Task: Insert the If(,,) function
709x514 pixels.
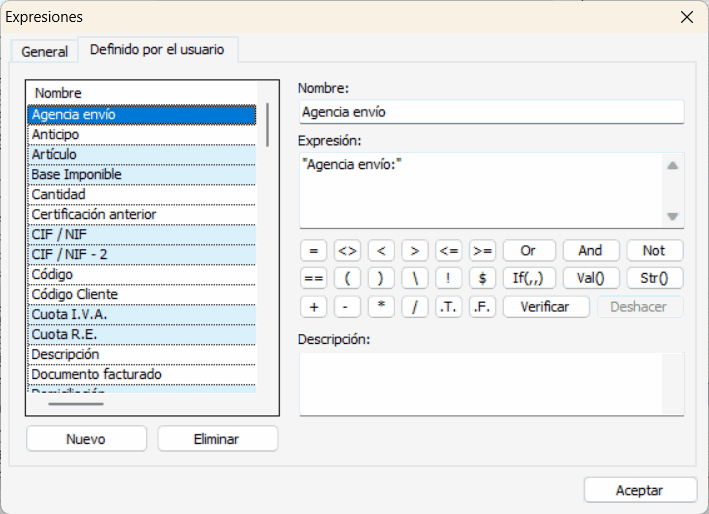Action: click(x=529, y=278)
